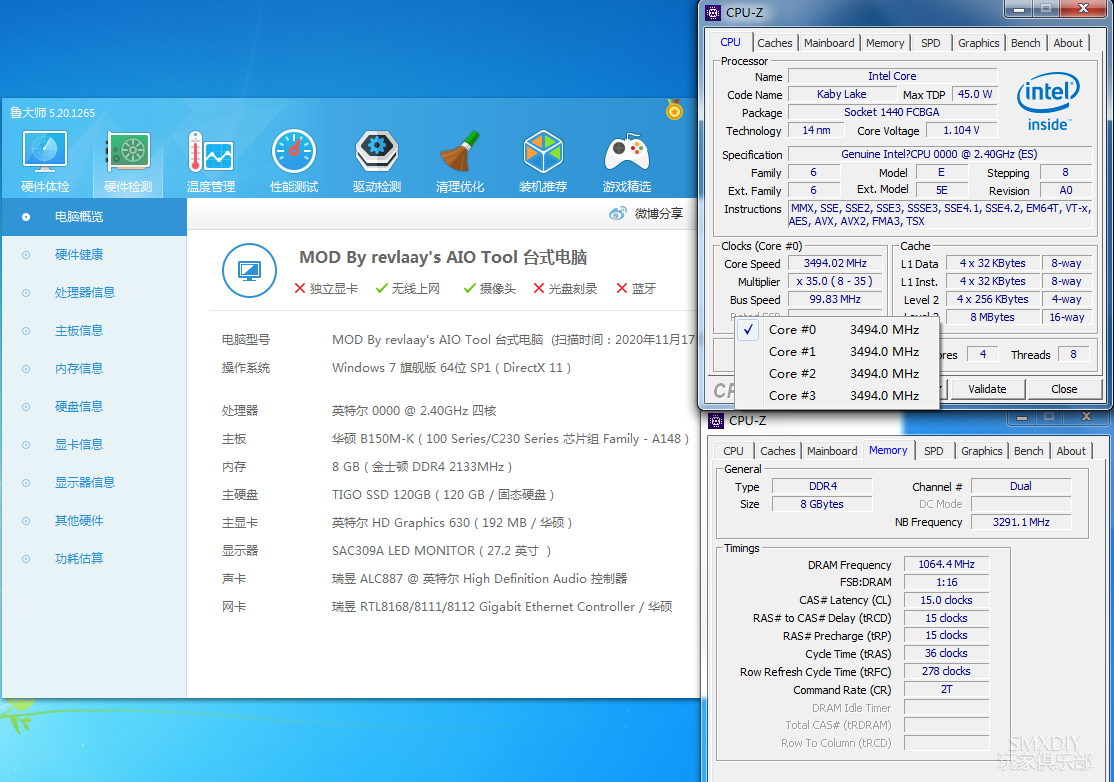The width and height of the screenshot is (1114, 782).
Task: Switch to Caches tab in bottom CPU-Z
Action: 777,451
